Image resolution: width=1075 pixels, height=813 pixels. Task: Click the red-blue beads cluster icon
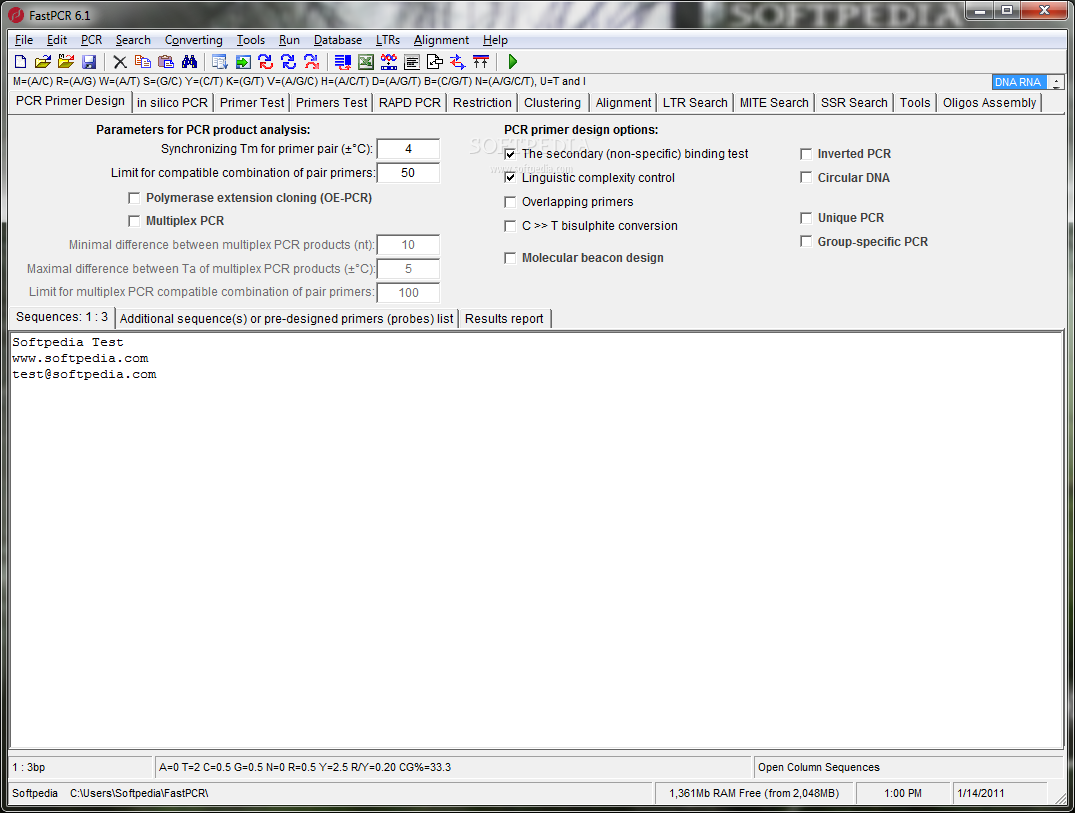click(x=389, y=62)
